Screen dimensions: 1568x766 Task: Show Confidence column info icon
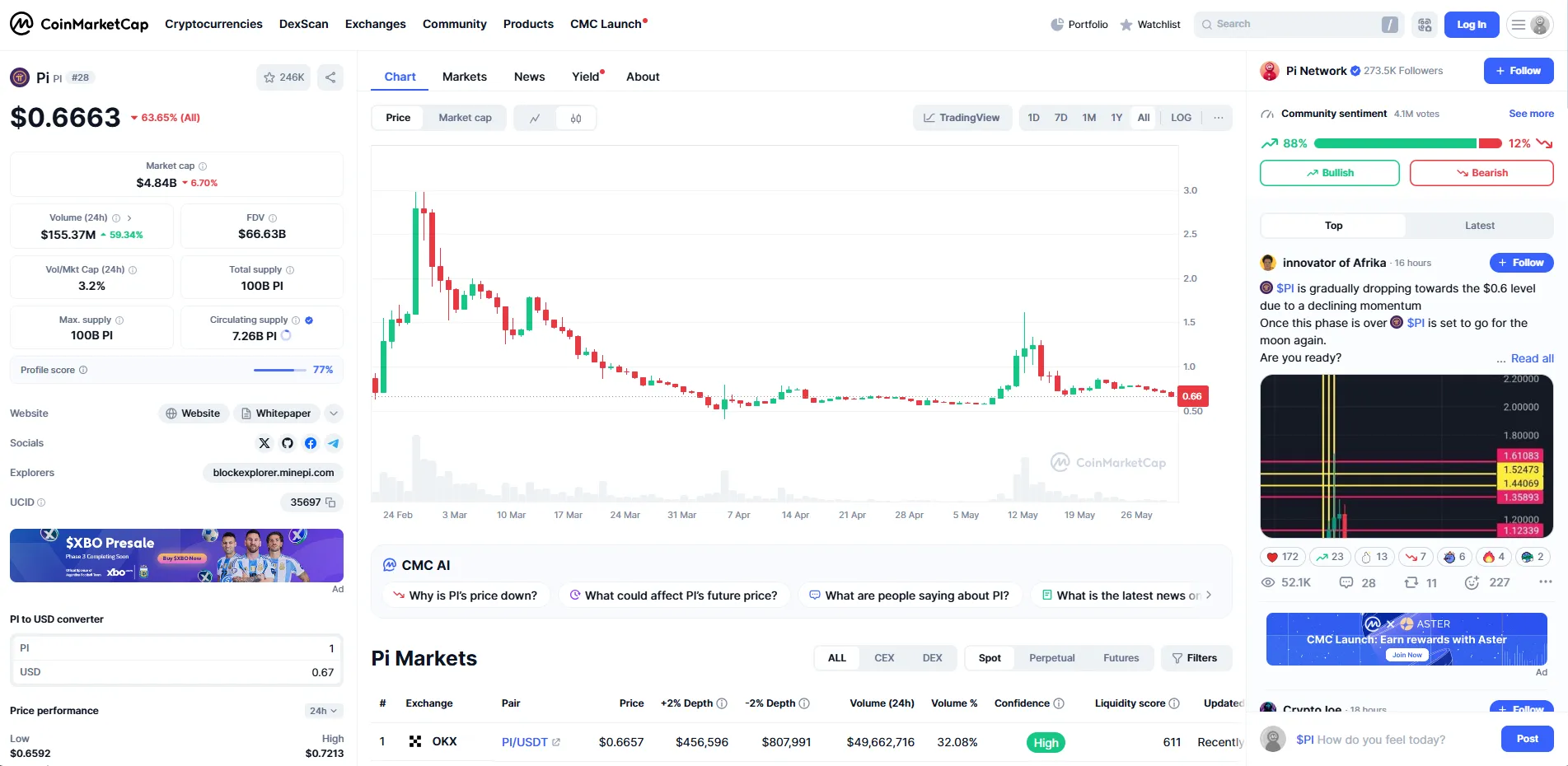1059,703
